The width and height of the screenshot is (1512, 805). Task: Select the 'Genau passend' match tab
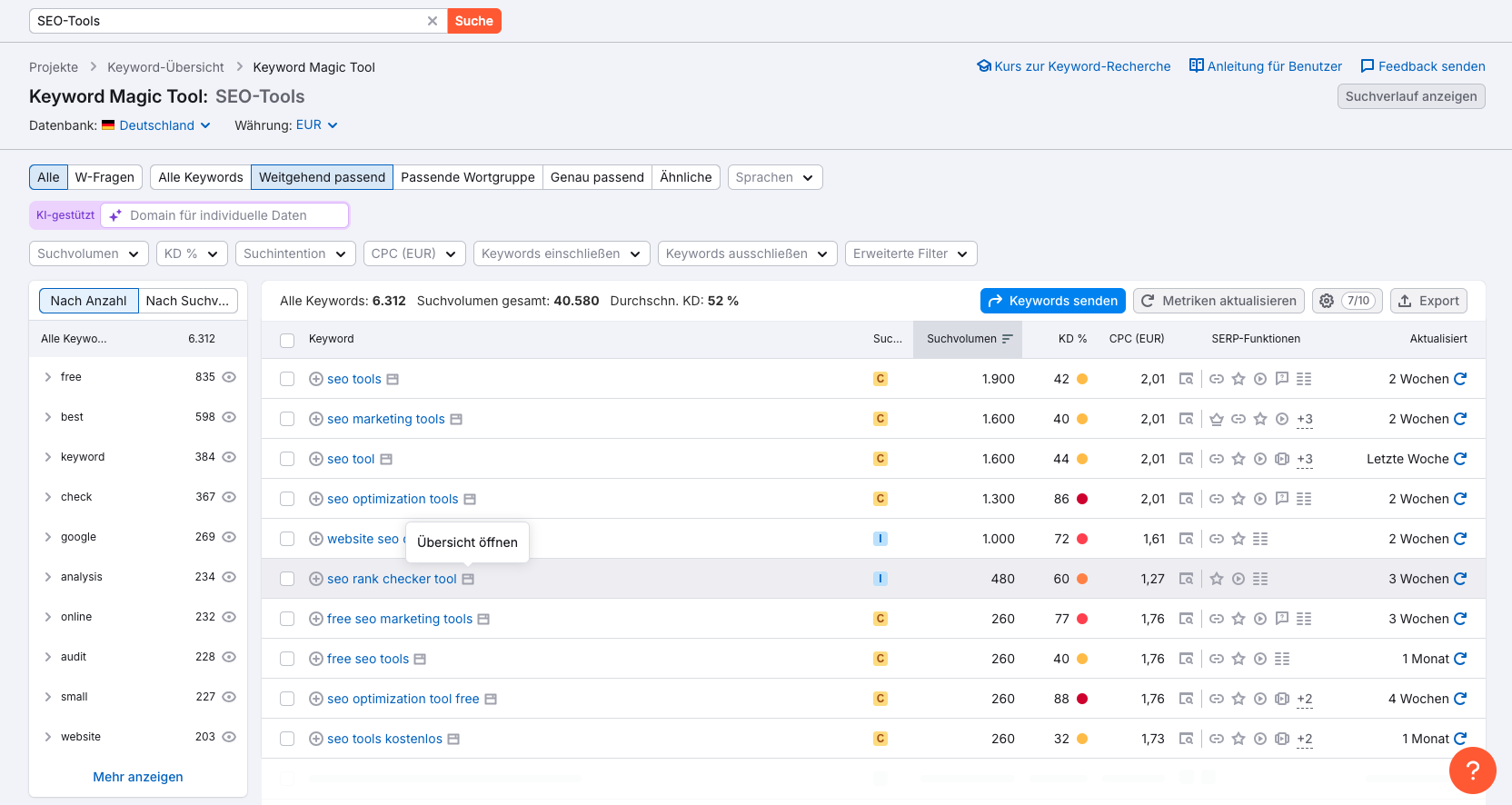tap(597, 177)
